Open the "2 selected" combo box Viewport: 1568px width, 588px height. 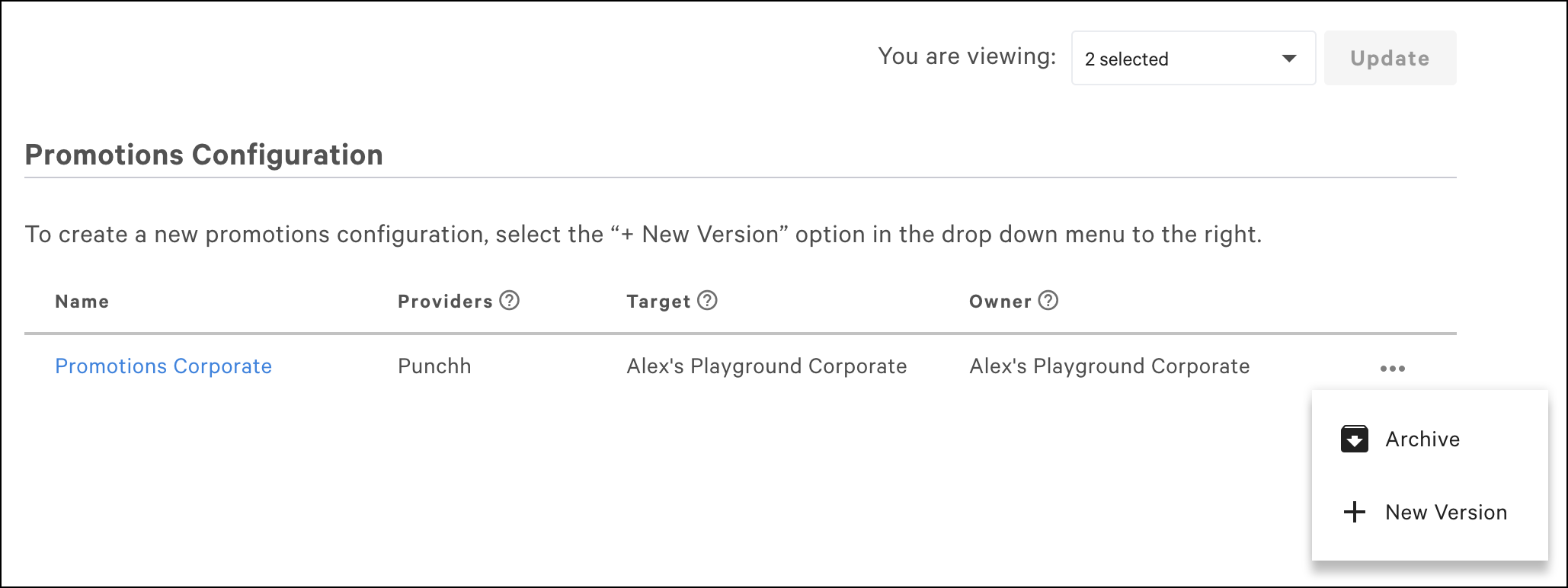pyautogui.click(x=1179, y=59)
